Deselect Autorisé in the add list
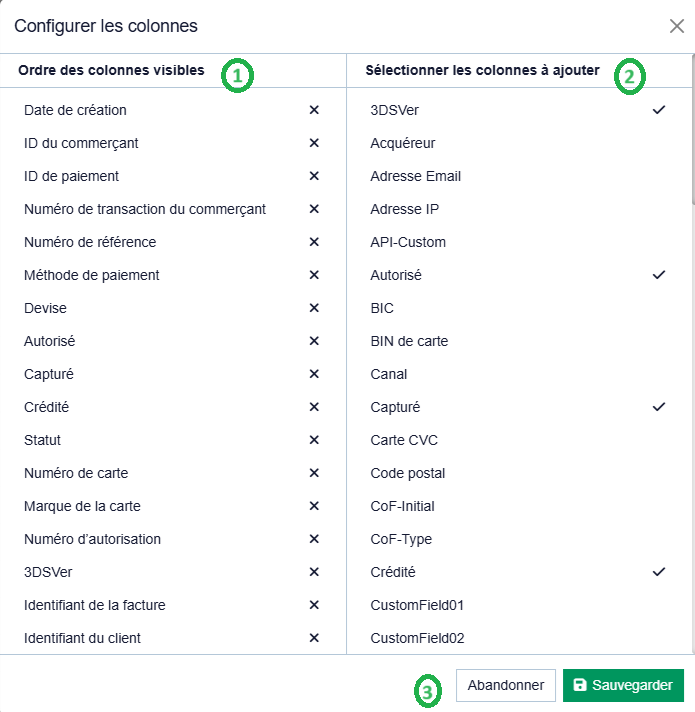695x712 pixels. tap(658, 275)
